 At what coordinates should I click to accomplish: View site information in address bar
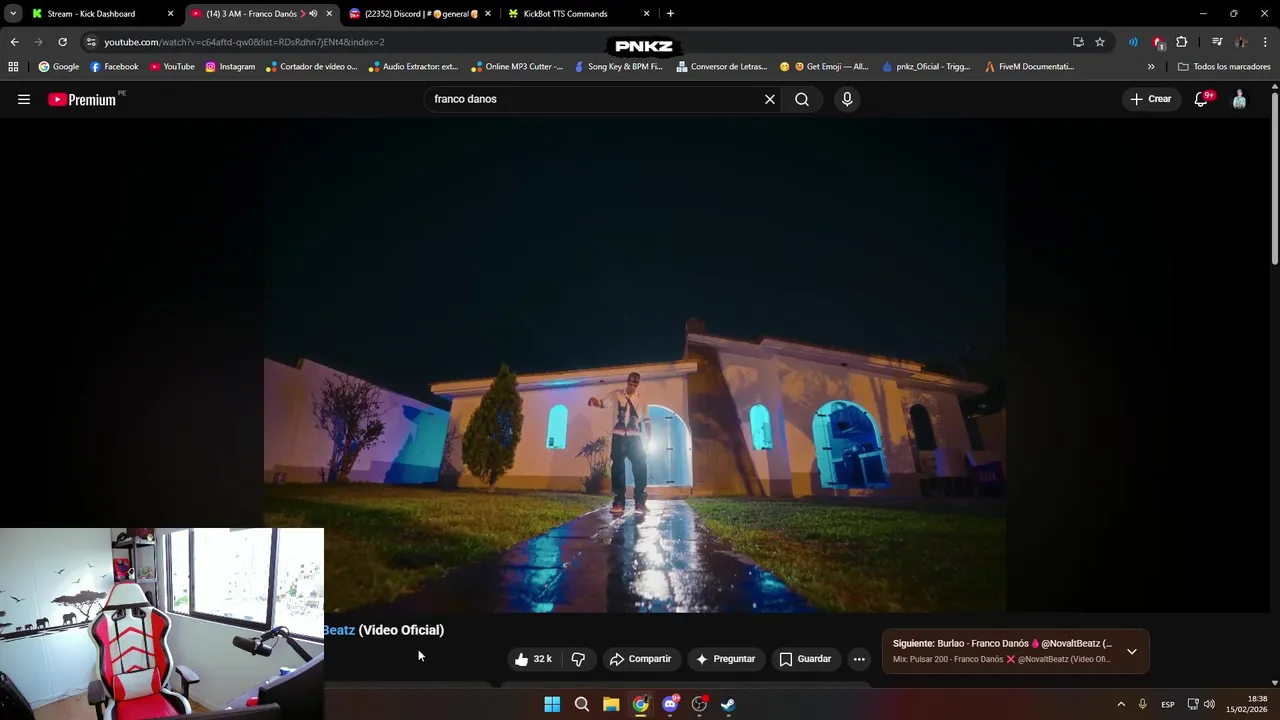pos(91,42)
